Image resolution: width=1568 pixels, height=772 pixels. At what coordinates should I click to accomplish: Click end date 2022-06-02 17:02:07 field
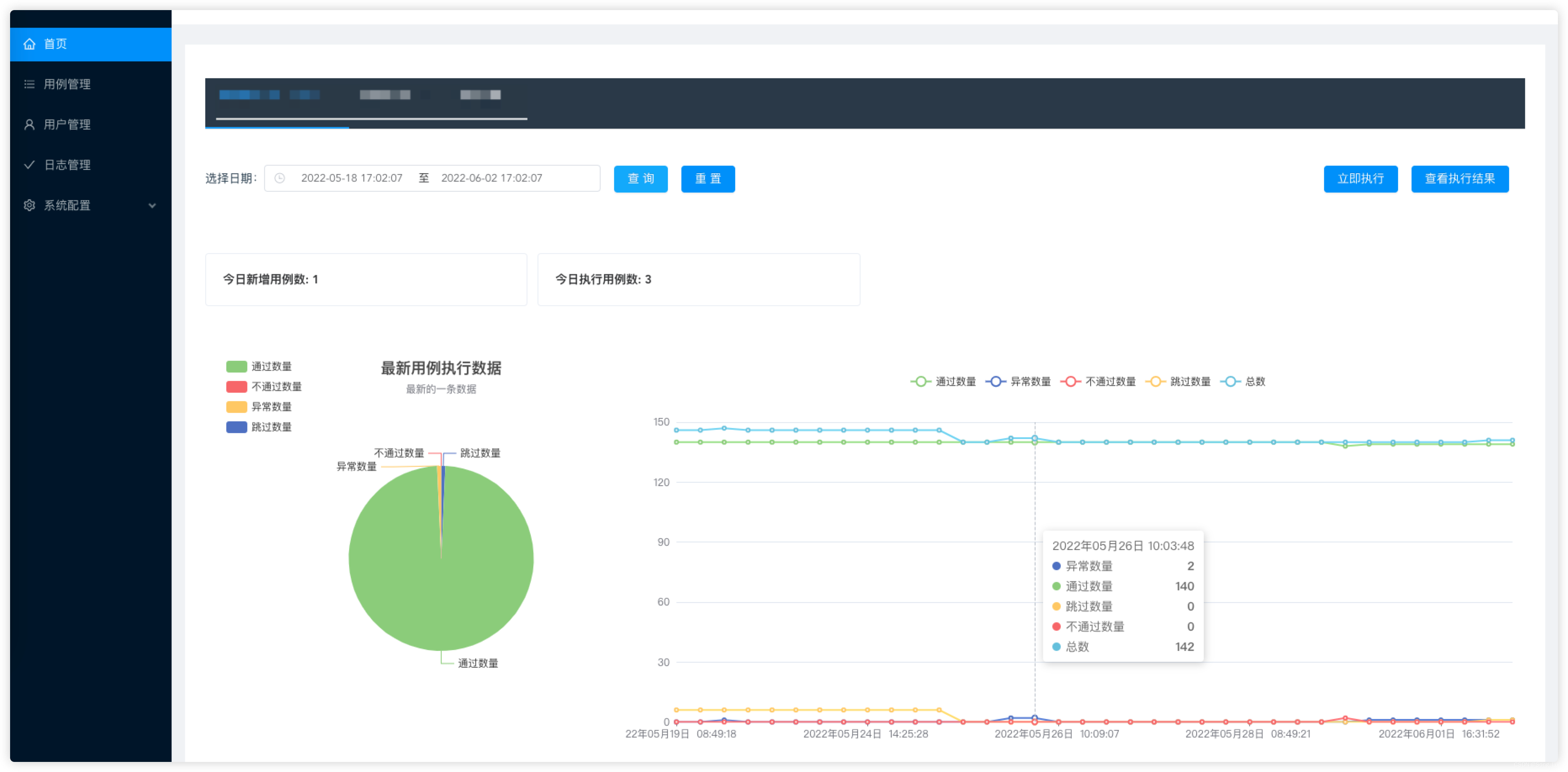pyautogui.click(x=492, y=178)
